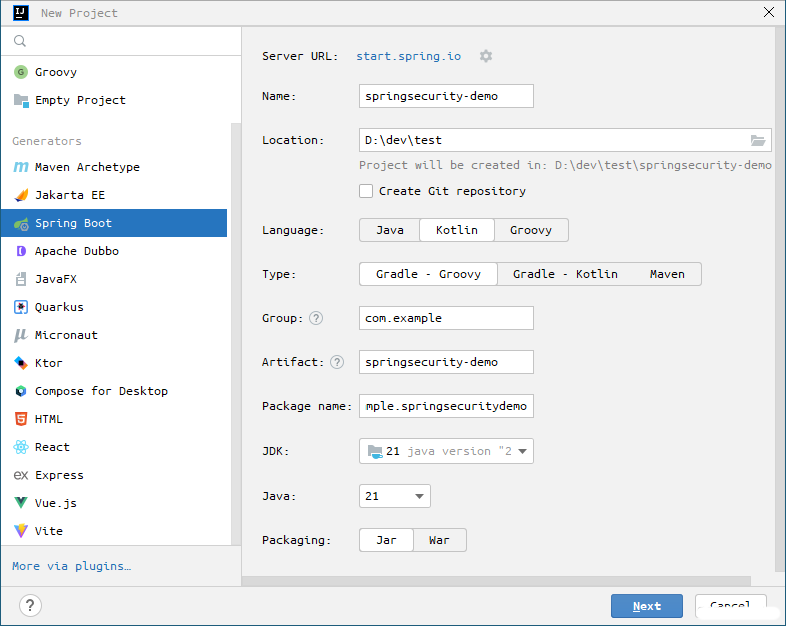Image resolution: width=786 pixels, height=626 pixels.
Task: Click the Artifact input field
Action: pyautogui.click(x=446, y=362)
